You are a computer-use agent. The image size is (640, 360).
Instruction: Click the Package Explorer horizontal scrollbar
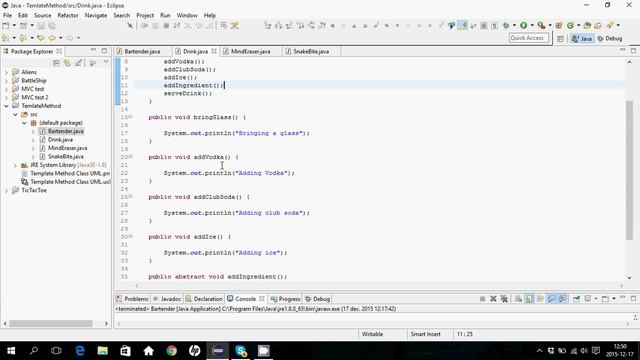[51, 323]
